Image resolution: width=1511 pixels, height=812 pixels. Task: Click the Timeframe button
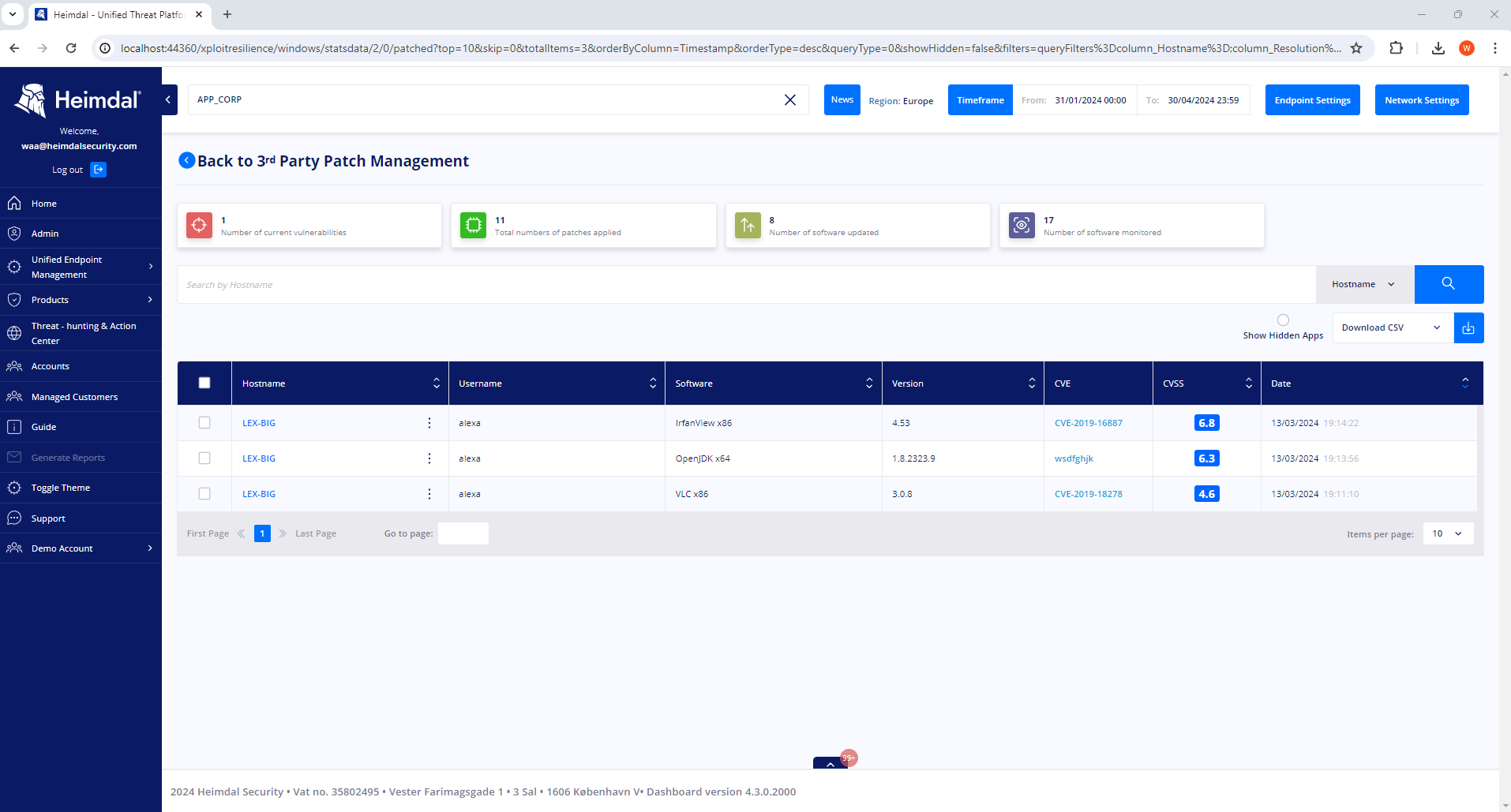(980, 100)
